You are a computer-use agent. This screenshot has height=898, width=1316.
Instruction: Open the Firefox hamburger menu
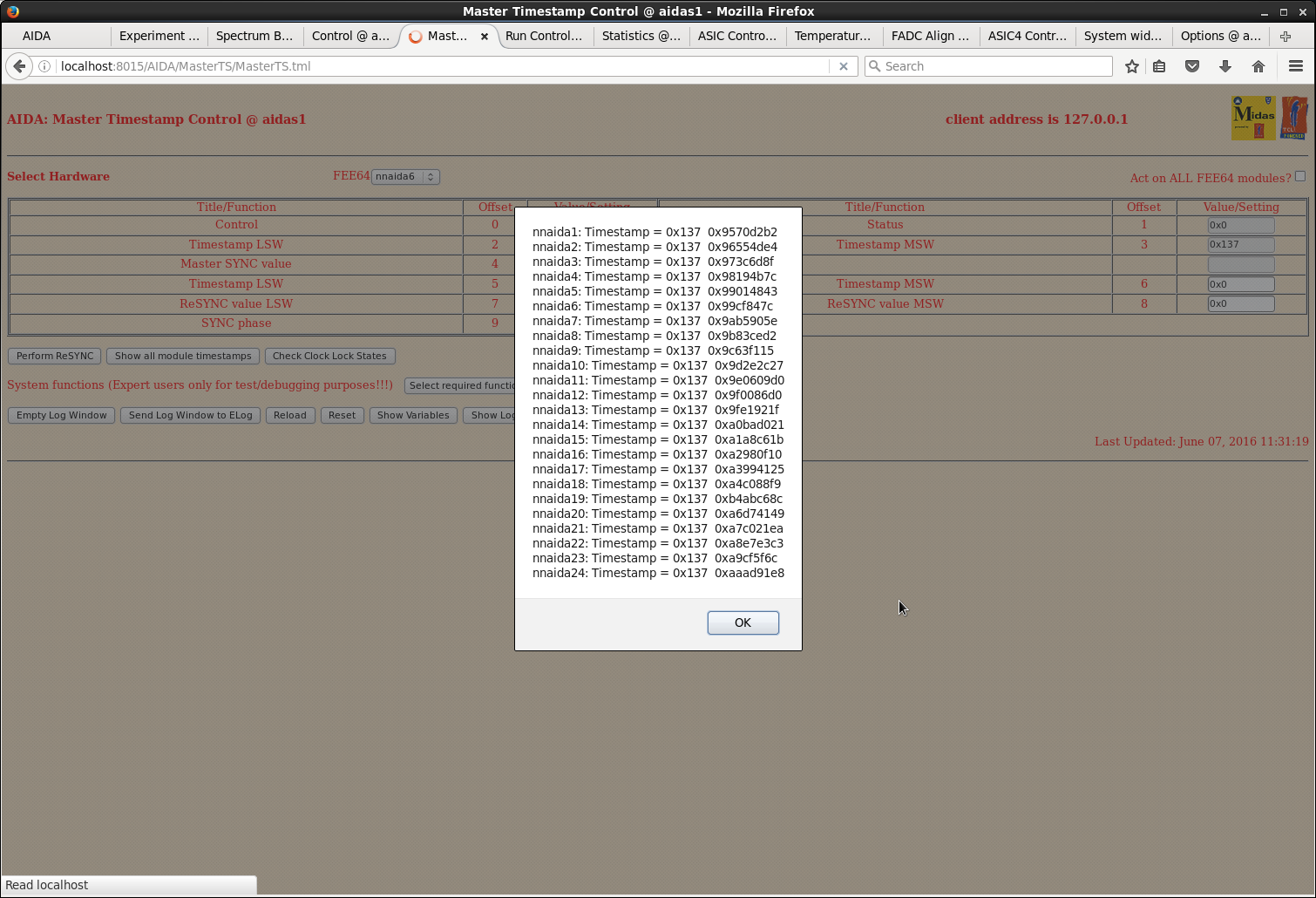[x=1296, y=66]
